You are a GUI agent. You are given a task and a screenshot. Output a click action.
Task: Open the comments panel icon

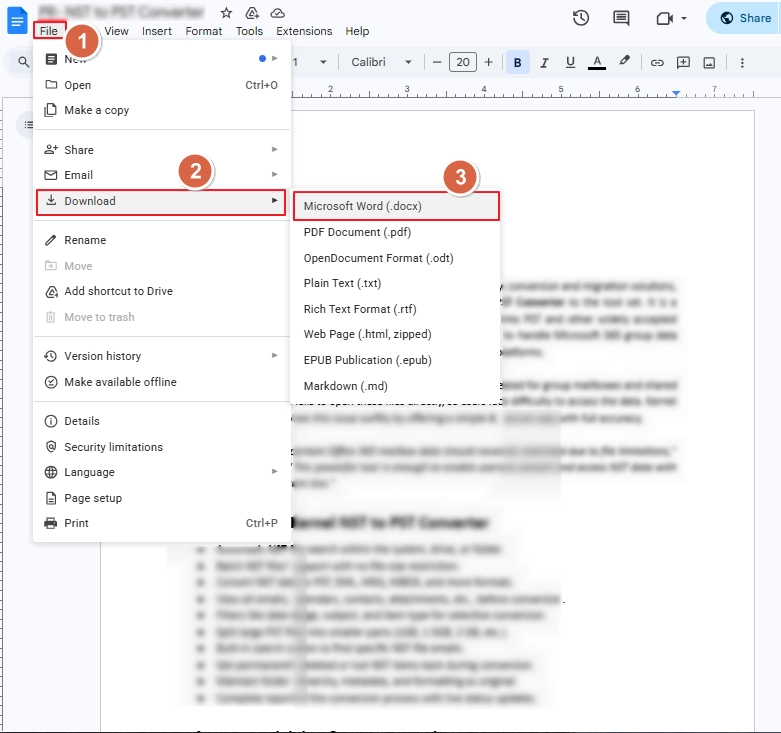coord(621,18)
